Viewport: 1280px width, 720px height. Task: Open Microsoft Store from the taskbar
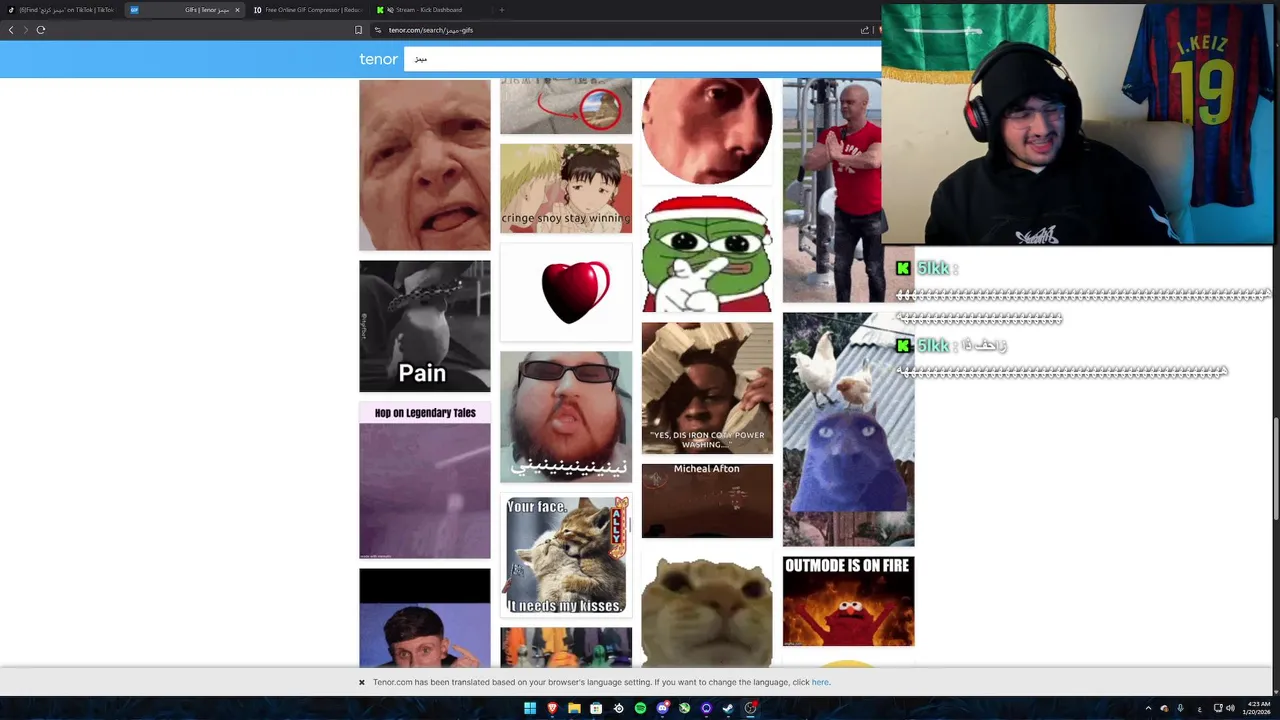(x=596, y=708)
